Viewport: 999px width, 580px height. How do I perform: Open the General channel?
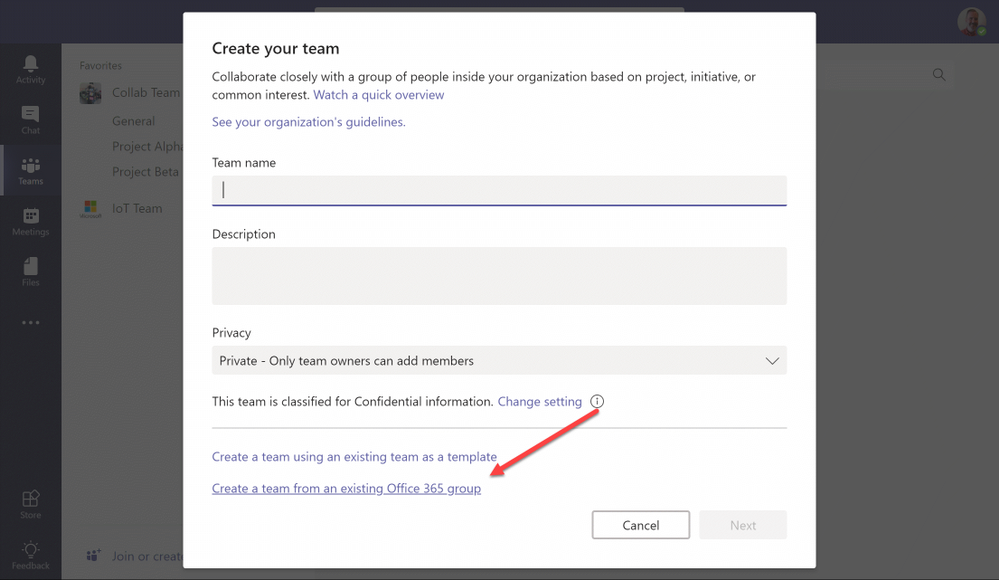click(x=133, y=121)
